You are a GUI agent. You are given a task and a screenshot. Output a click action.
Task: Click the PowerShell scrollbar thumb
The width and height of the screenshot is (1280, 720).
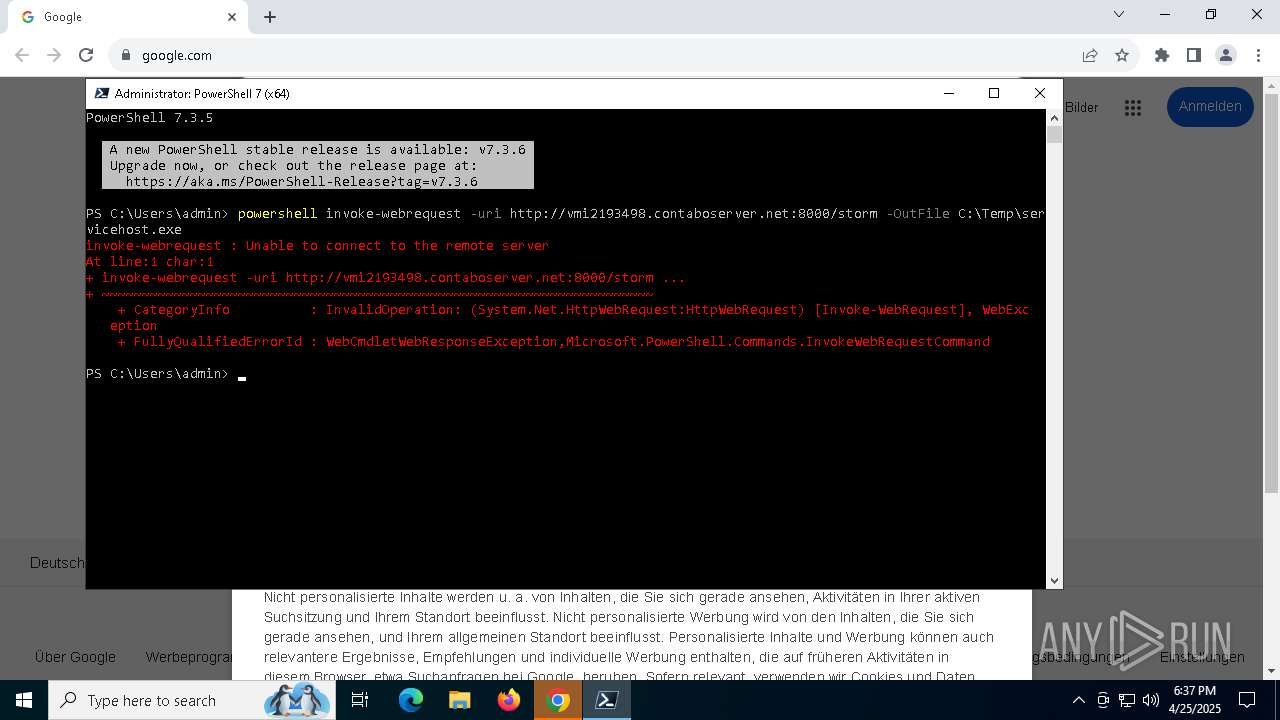tap(1054, 135)
